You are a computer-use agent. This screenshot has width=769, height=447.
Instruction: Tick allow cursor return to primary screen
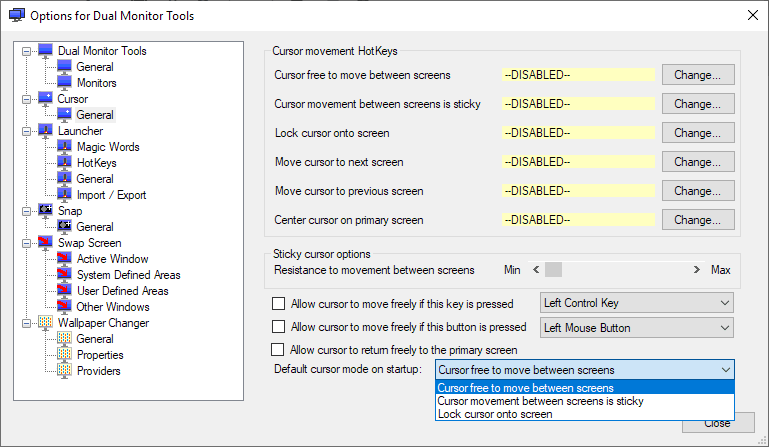pos(278,349)
